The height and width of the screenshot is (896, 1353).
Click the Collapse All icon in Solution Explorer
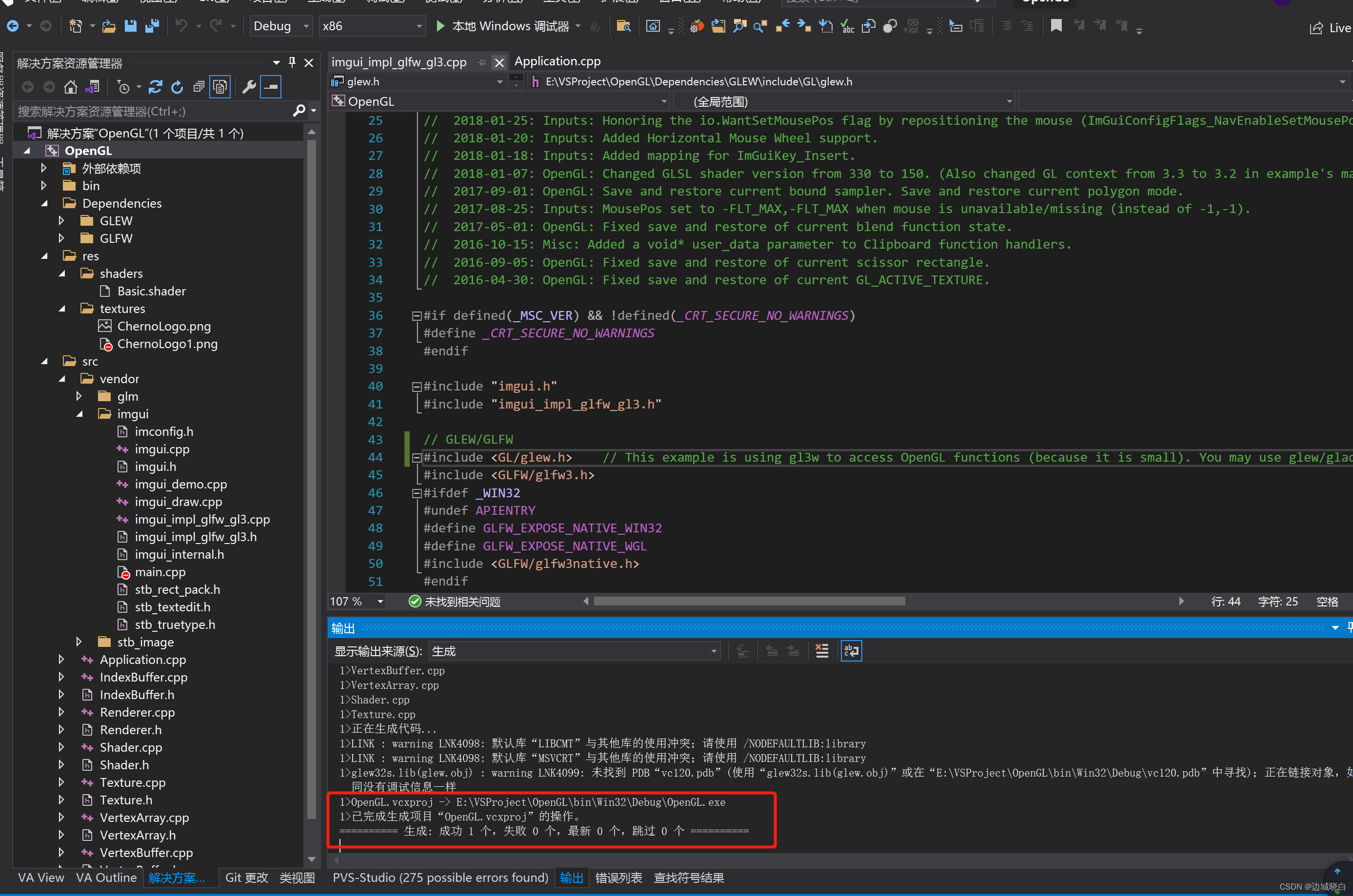199,87
